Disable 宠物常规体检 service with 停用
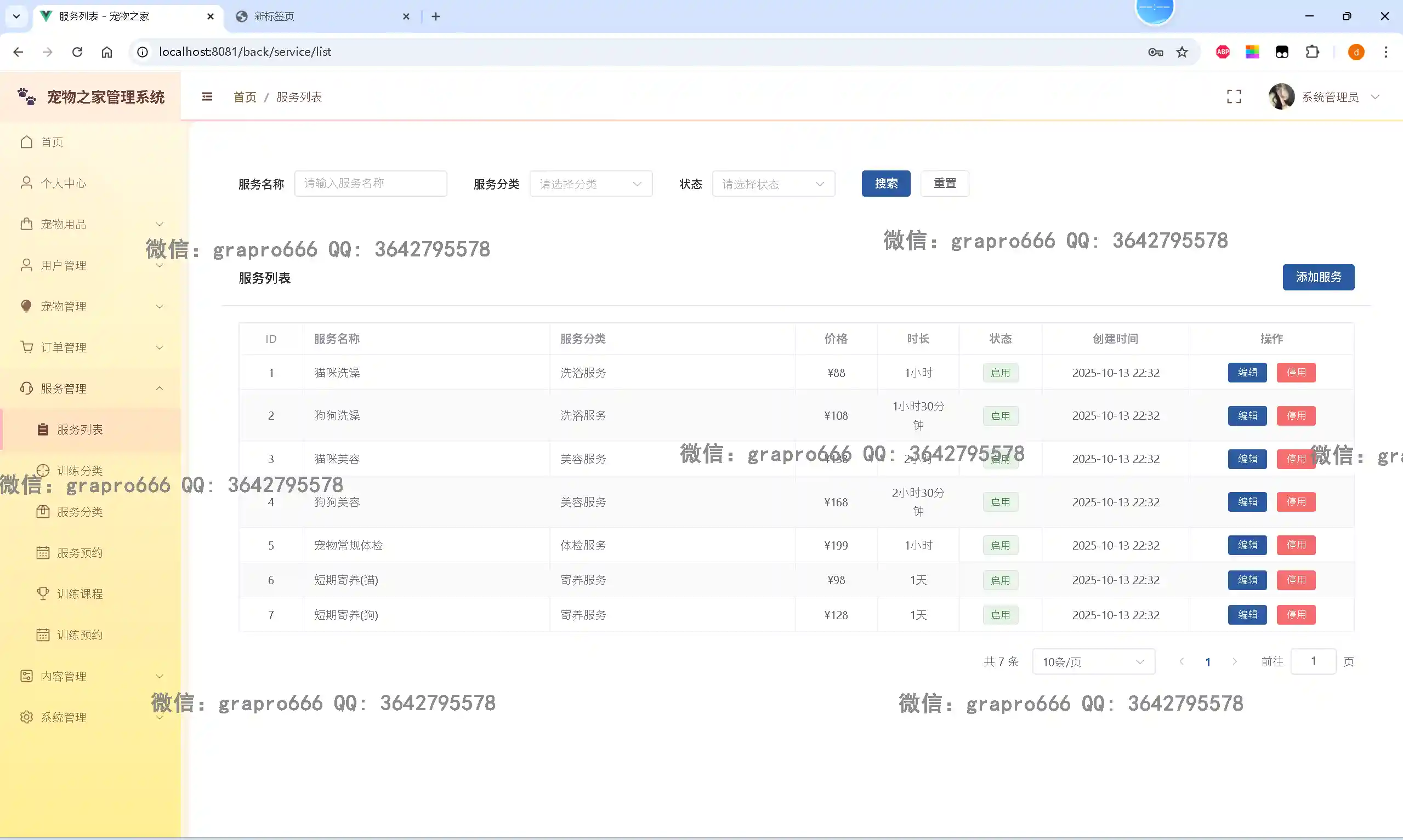 1296,545
